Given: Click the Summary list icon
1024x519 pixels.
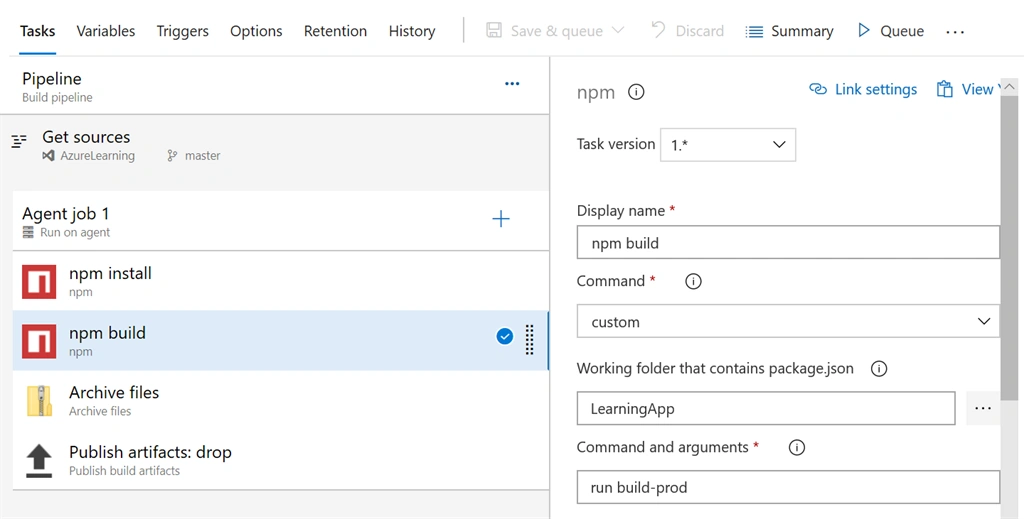Looking at the screenshot, I should coord(754,31).
